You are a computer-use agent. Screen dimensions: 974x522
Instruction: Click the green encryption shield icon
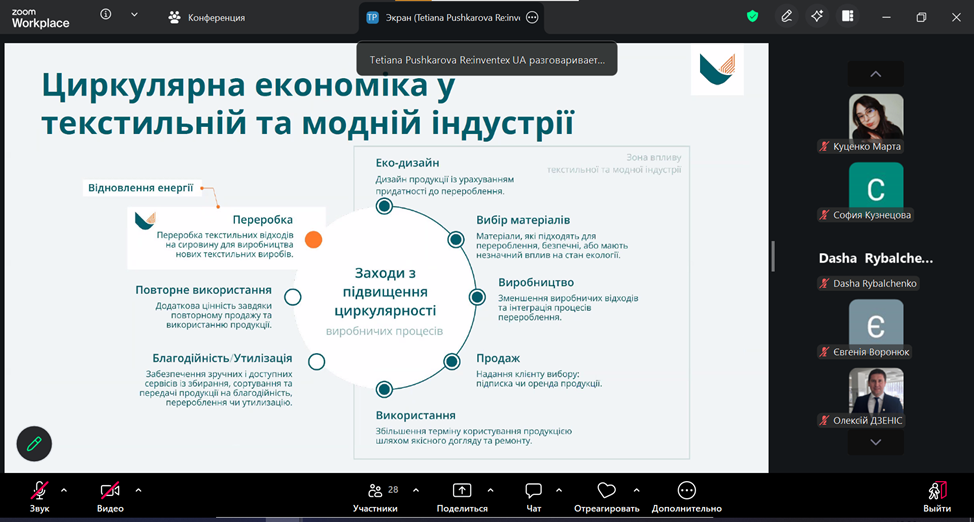coord(752,17)
